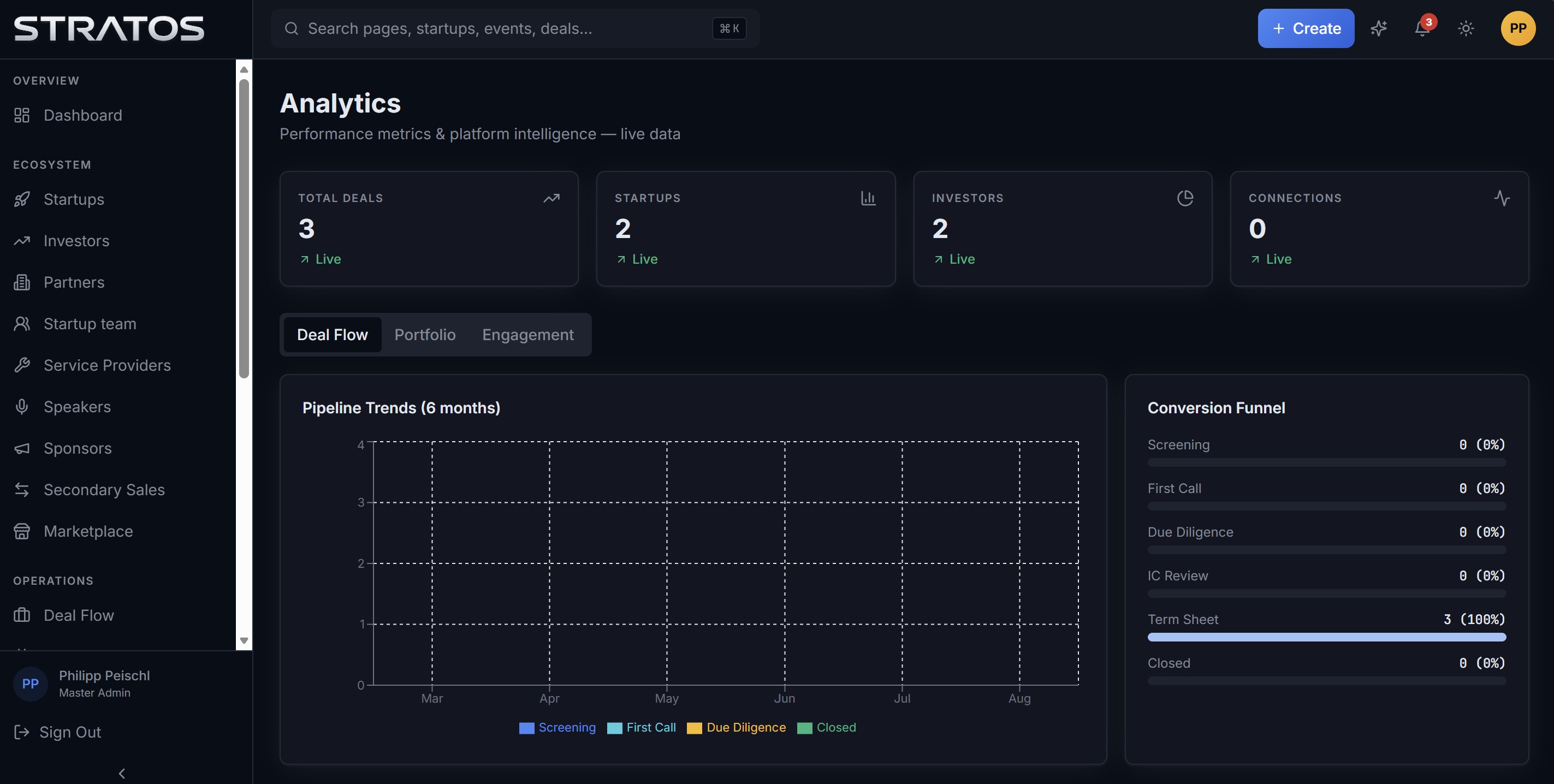This screenshot has width=1554, height=784.
Task: Open Deal Flow under Operations in sidebar
Action: [x=117, y=615]
